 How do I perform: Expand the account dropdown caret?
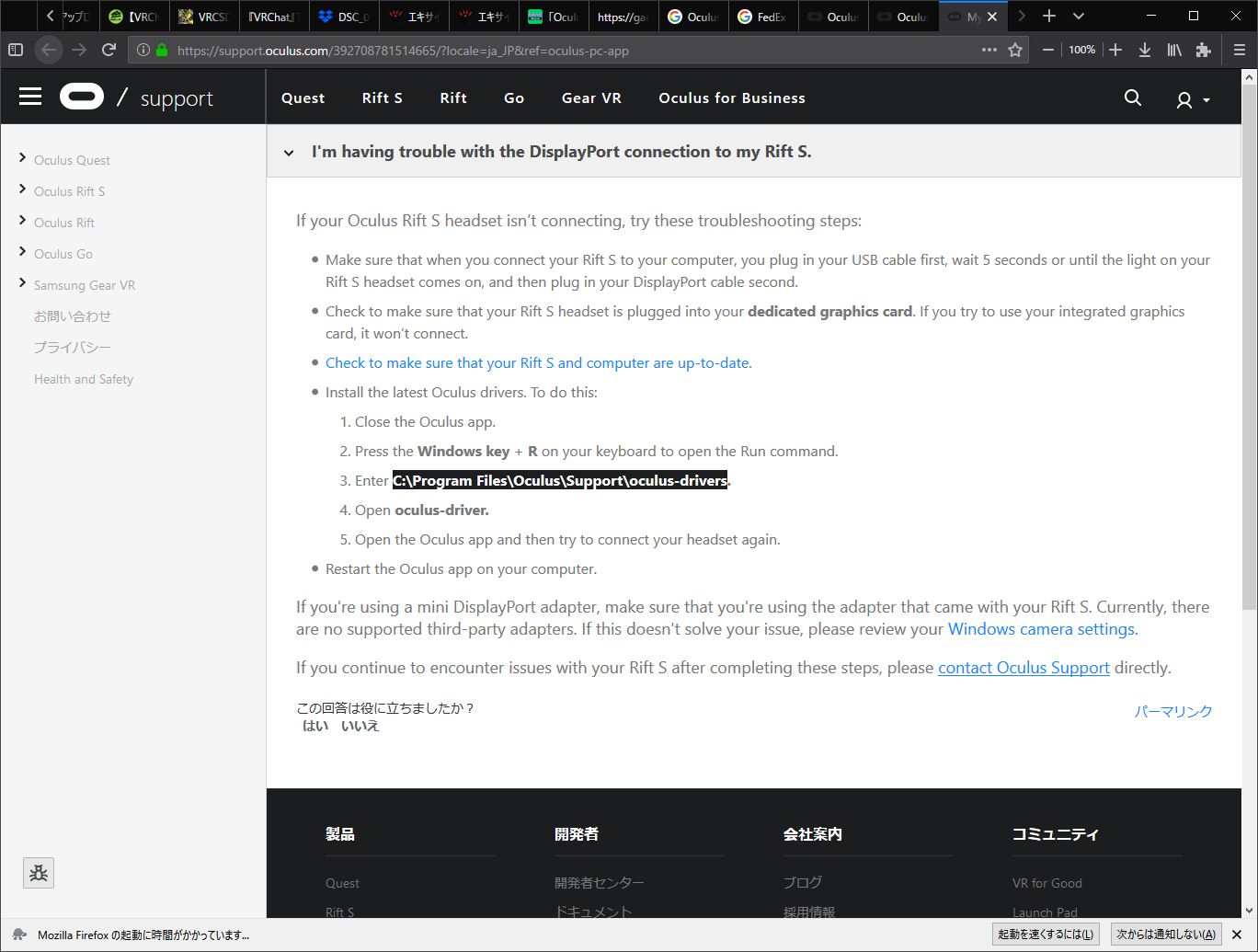[1207, 99]
